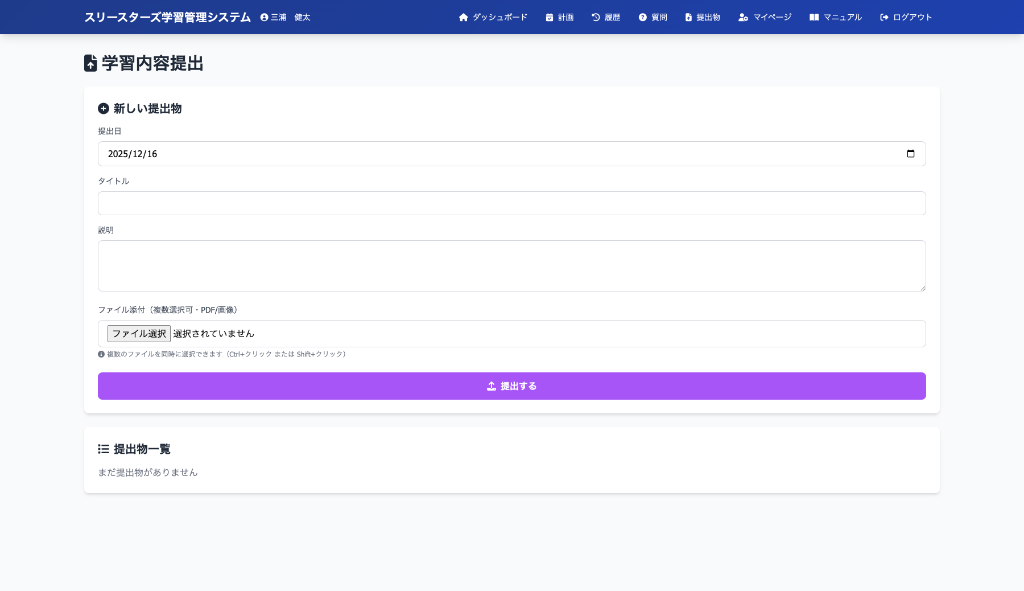Click the user avatar icon beside 三浦 健太
The height and width of the screenshot is (591, 1024).
(x=264, y=17)
